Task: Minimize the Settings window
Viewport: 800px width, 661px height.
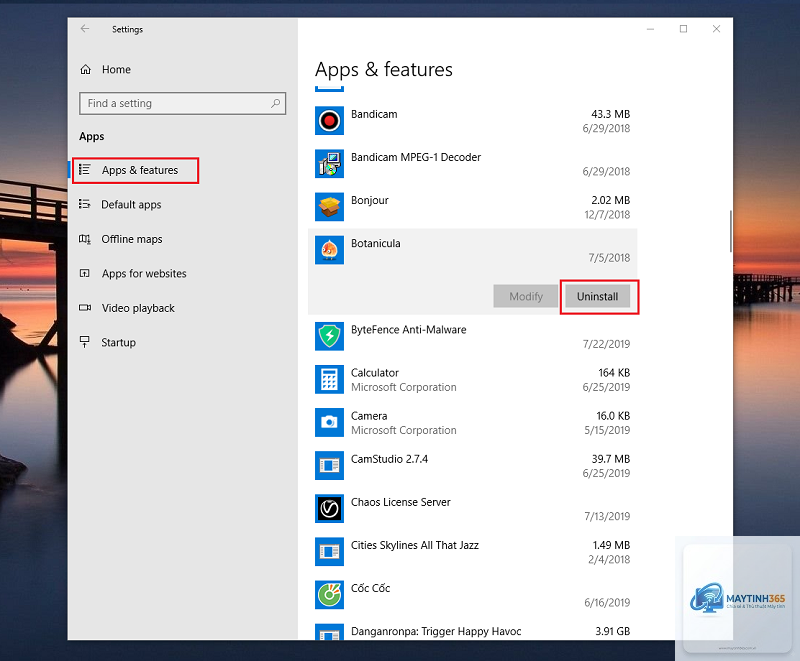Action: [x=650, y=29]
